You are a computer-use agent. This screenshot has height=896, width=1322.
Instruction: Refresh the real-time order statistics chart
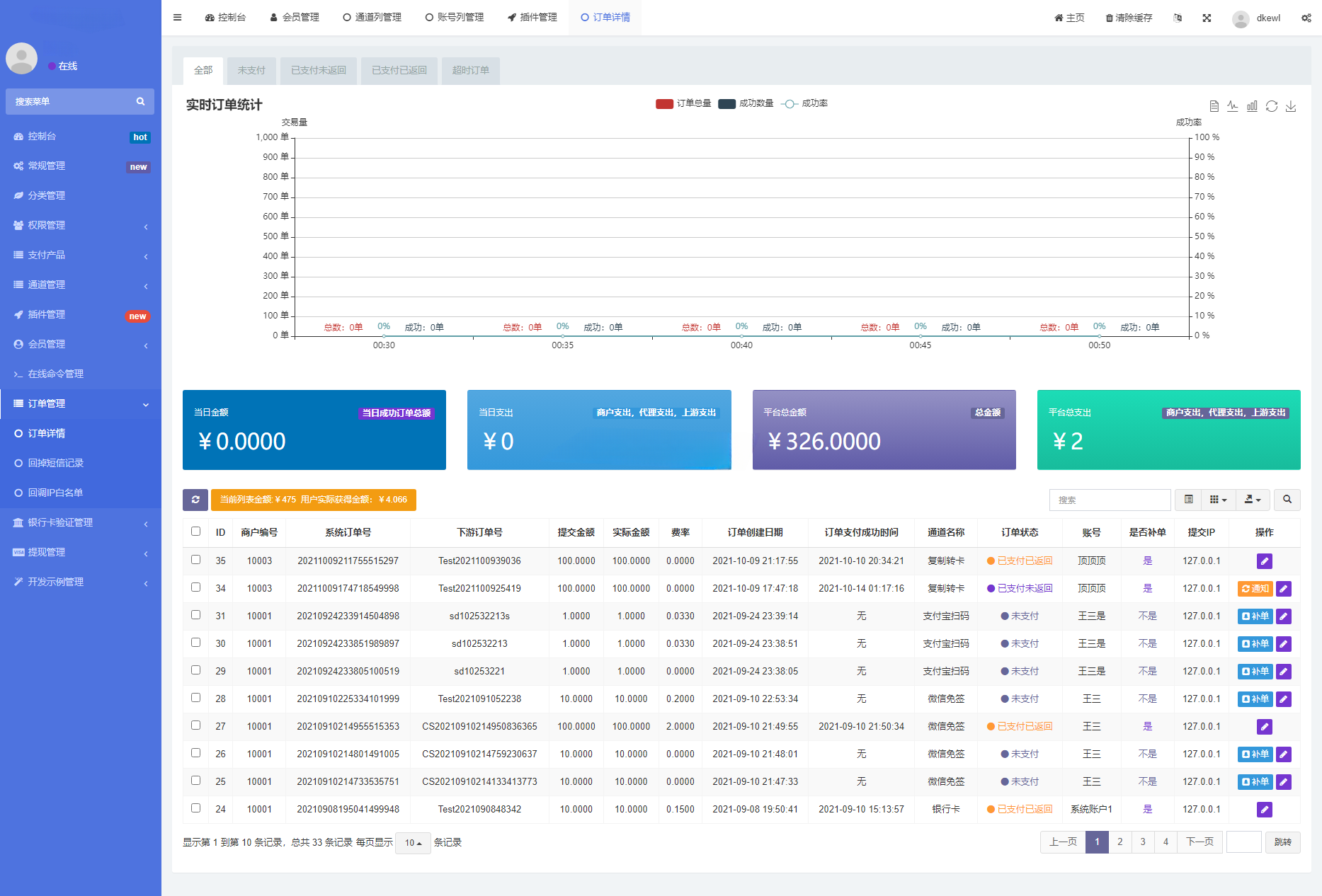[x=1272, y=106]
